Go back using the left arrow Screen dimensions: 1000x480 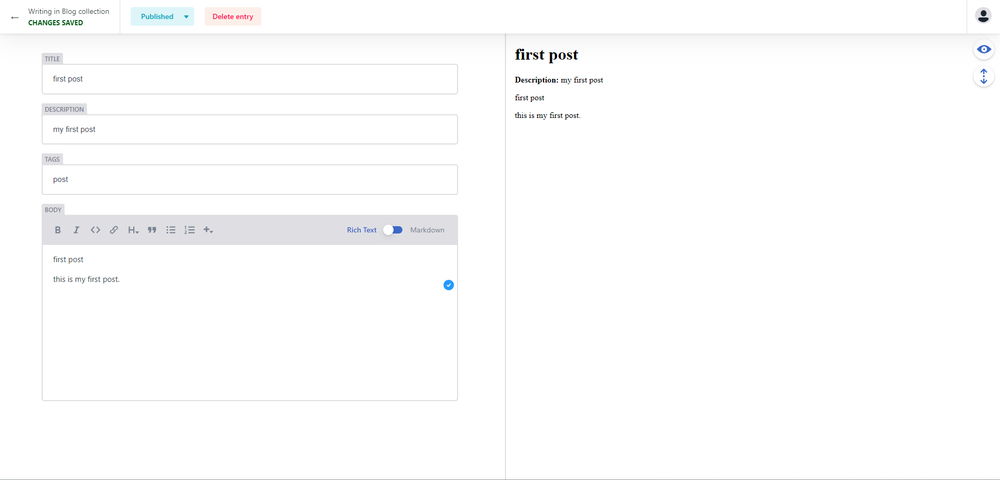15,17
